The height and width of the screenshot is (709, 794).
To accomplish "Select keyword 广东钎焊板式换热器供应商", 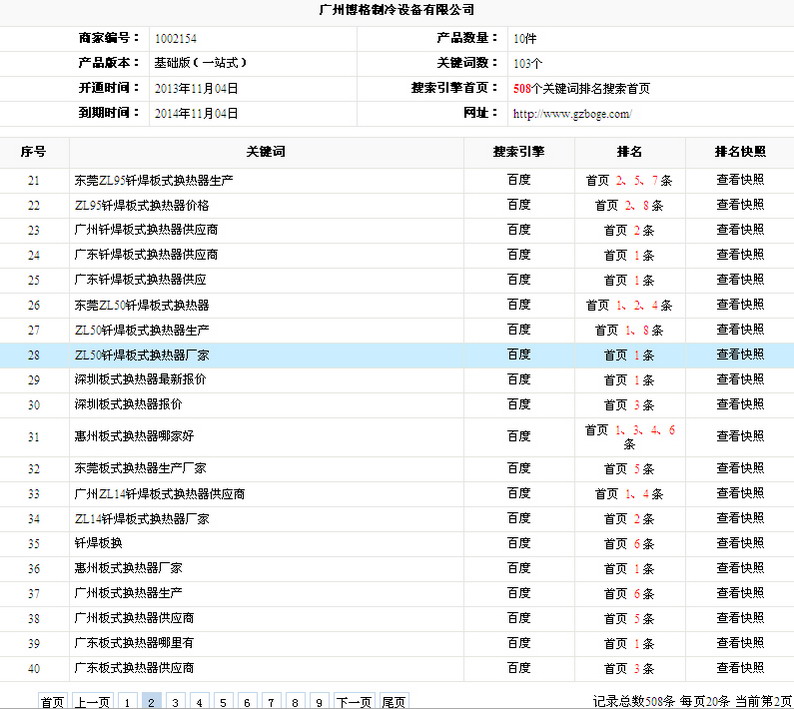I will (x=146, y=255).
